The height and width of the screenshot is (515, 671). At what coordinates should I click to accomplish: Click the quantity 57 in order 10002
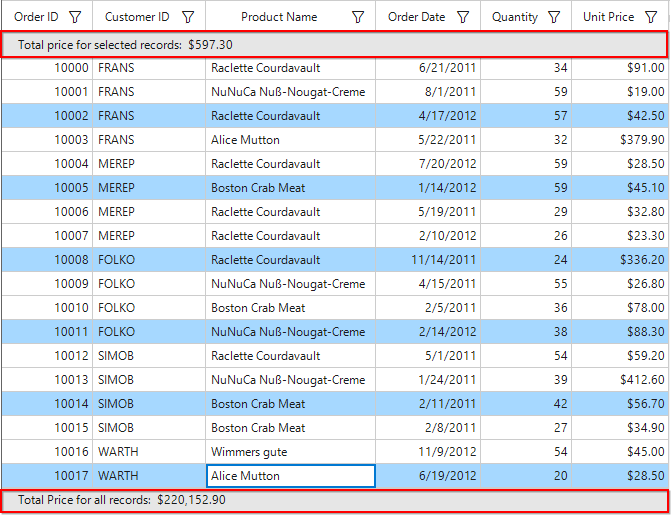[x=526, y=116]
